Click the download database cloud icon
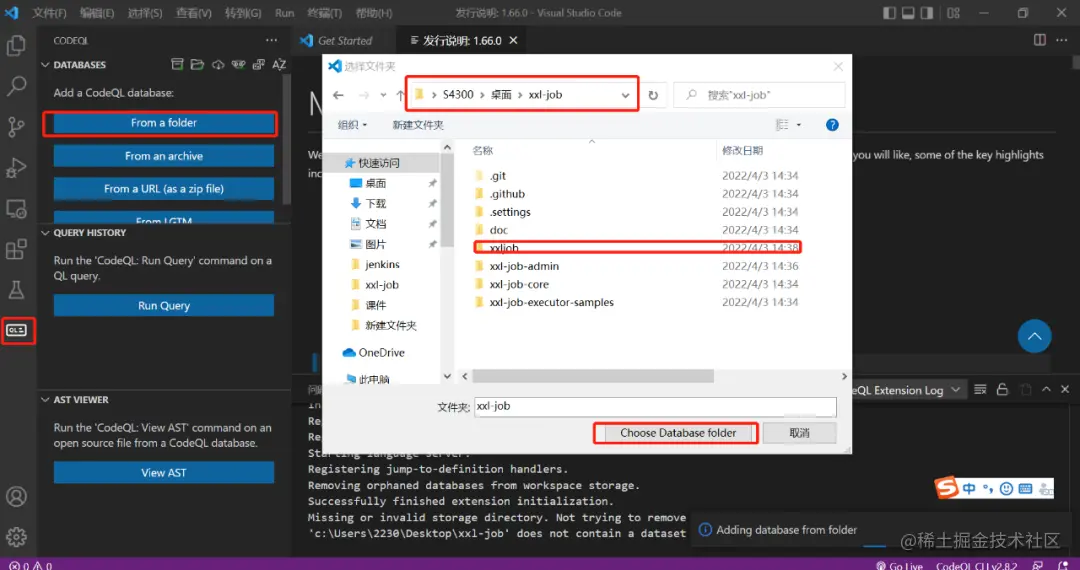The width and height of the screenshot is (1080, 570). (x=218, y=65)
